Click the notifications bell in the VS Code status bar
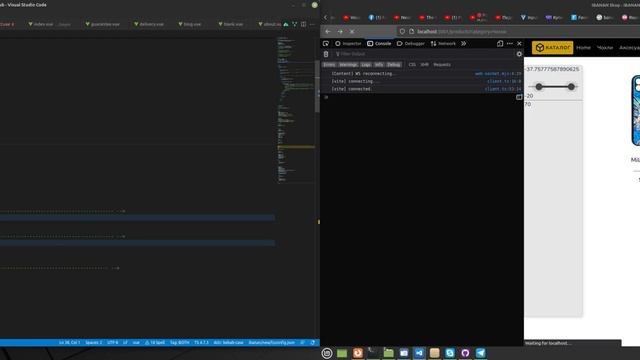The image size is (640, 360). 313,342
